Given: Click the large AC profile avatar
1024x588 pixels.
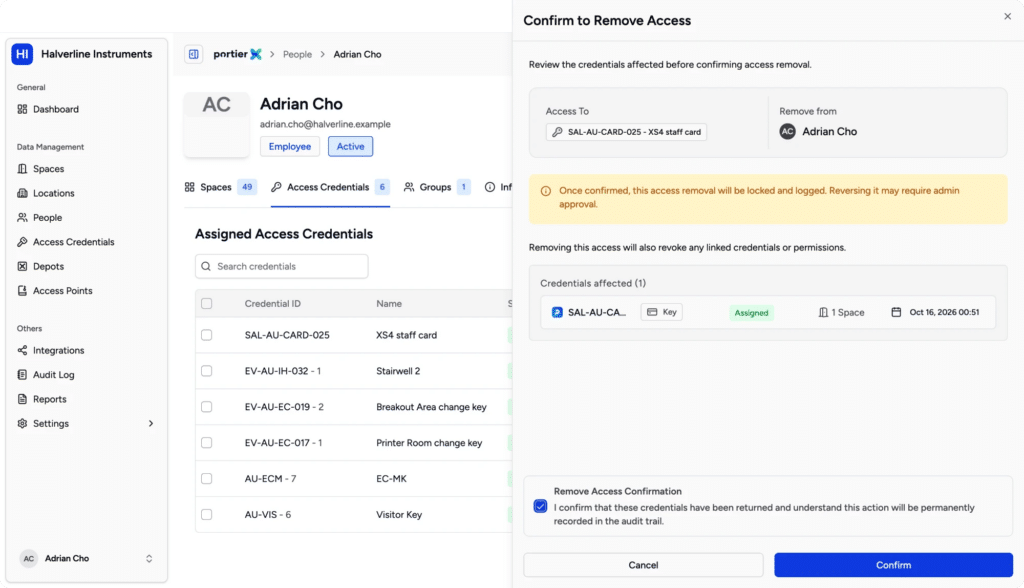Looking at the screenshot, I should point(216,124).
